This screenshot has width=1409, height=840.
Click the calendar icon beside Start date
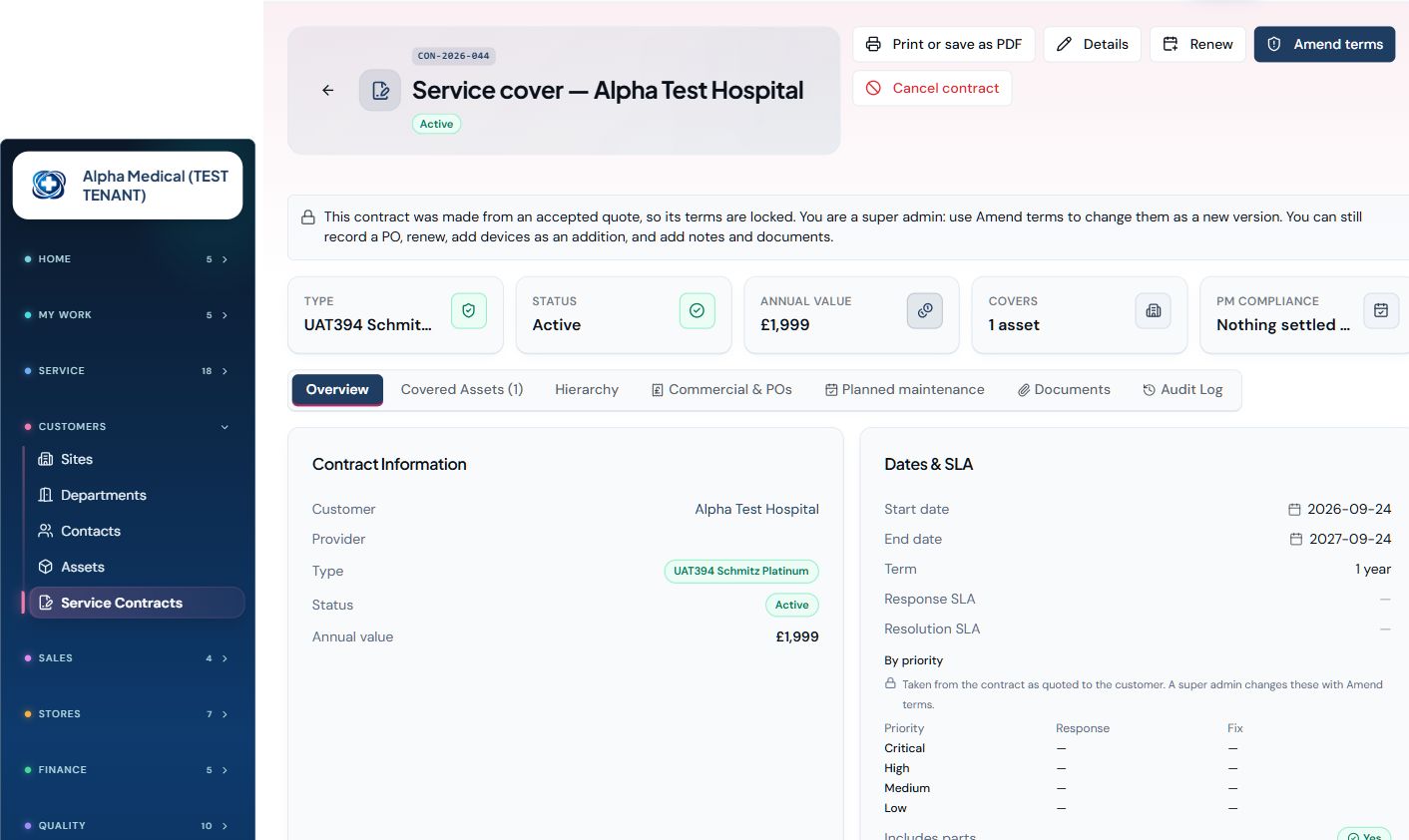(1294, 509)
